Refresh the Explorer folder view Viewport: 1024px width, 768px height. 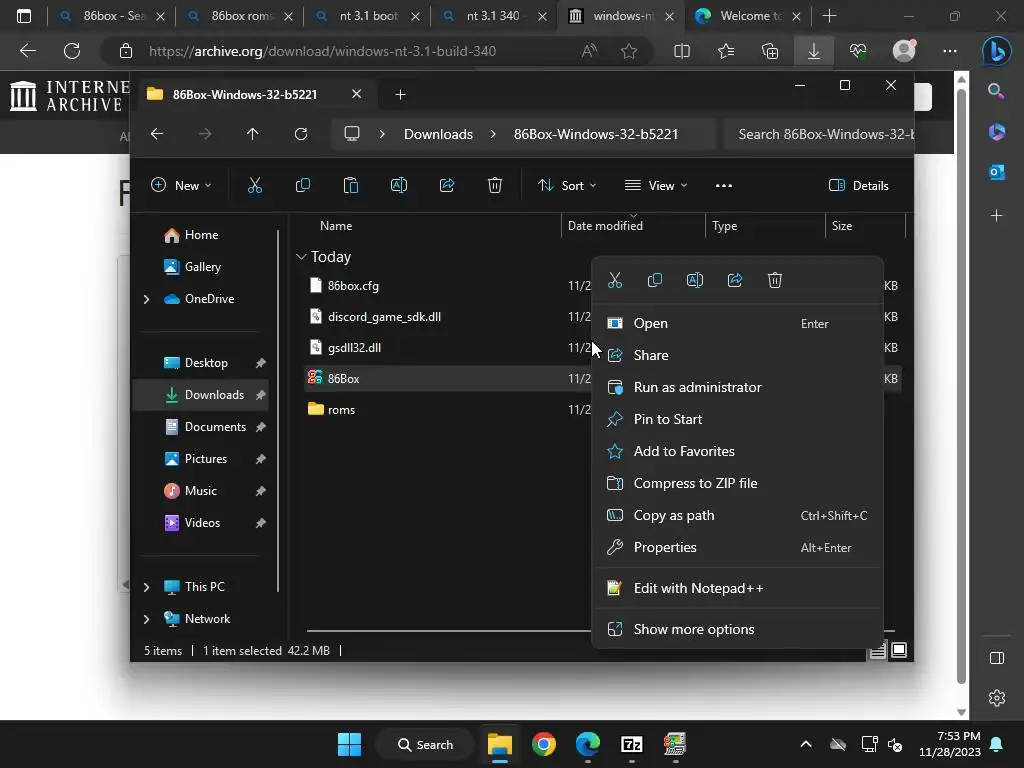tap(300, 134)
